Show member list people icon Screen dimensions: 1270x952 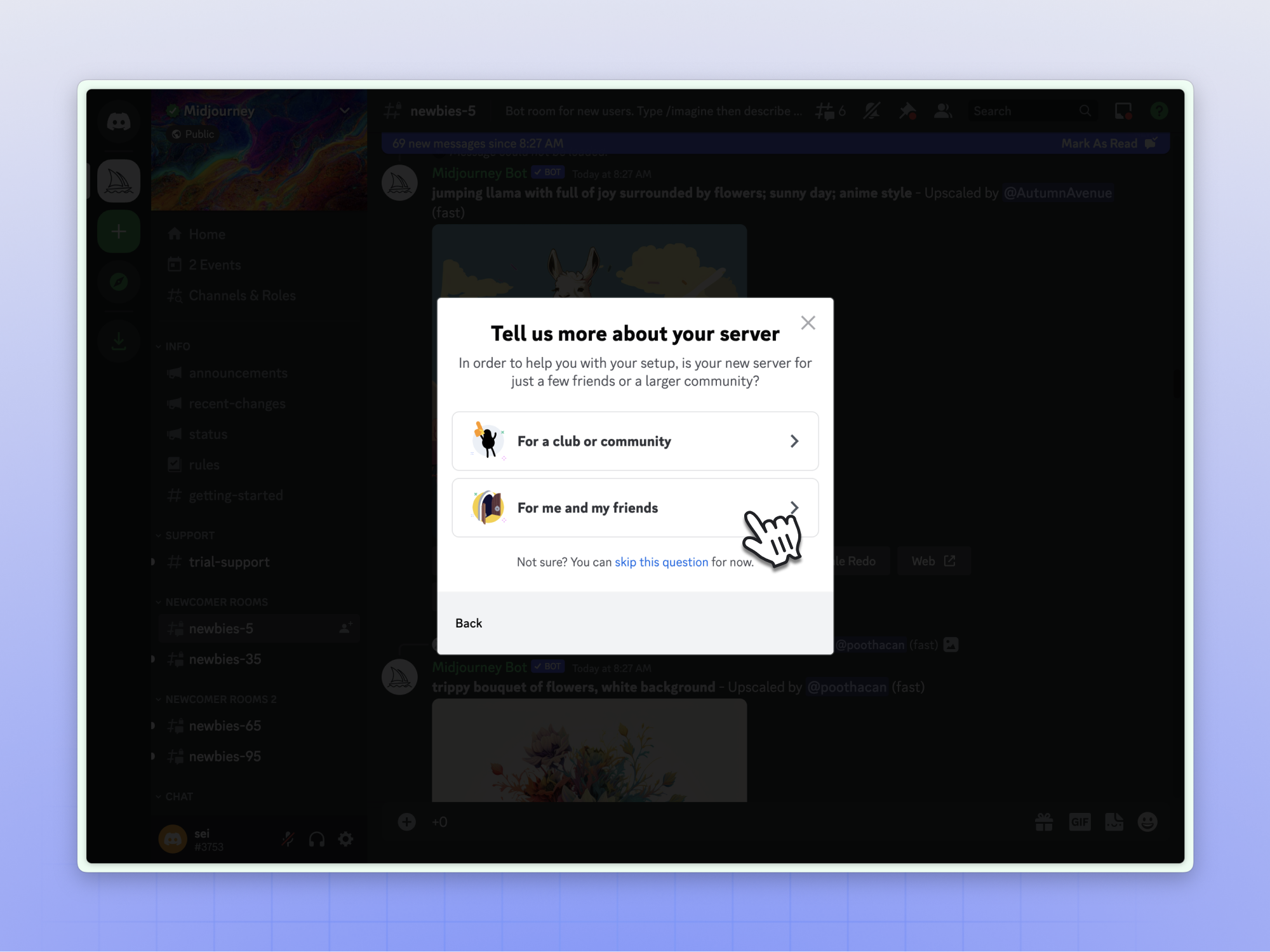point(942,111)
